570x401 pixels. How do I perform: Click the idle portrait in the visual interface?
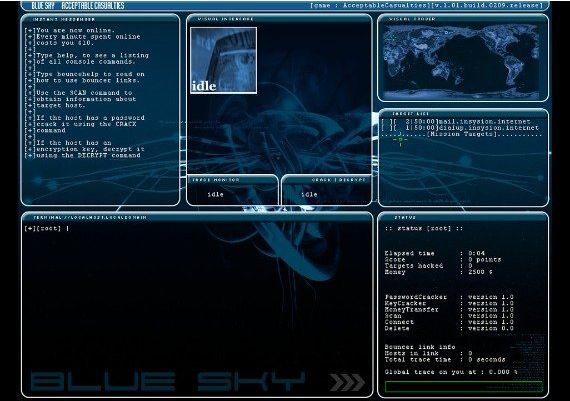[224, 60]
